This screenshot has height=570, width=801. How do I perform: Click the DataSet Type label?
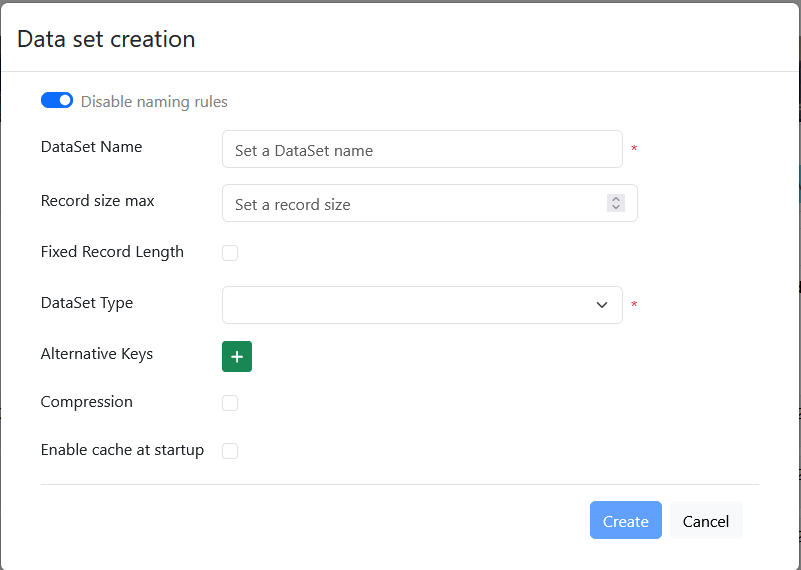pyautogui.click(x=87, y=303)
